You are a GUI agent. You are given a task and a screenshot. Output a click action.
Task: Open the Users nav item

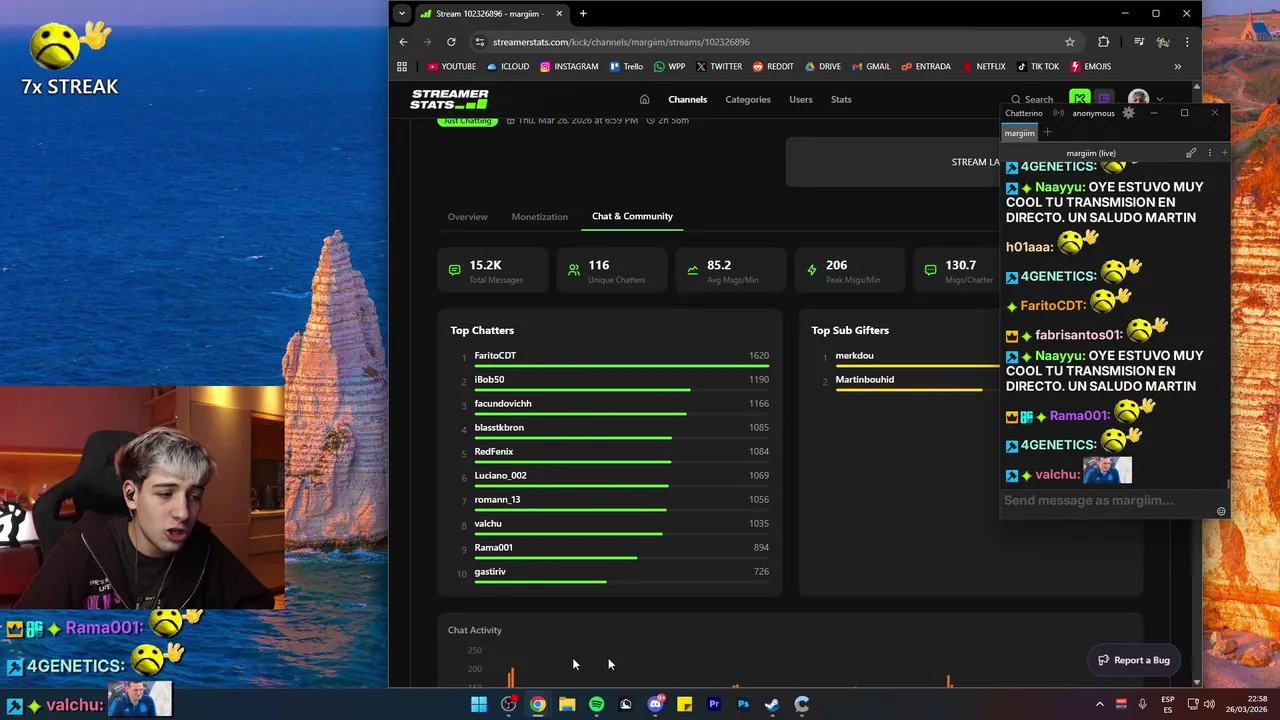[801, 99]
